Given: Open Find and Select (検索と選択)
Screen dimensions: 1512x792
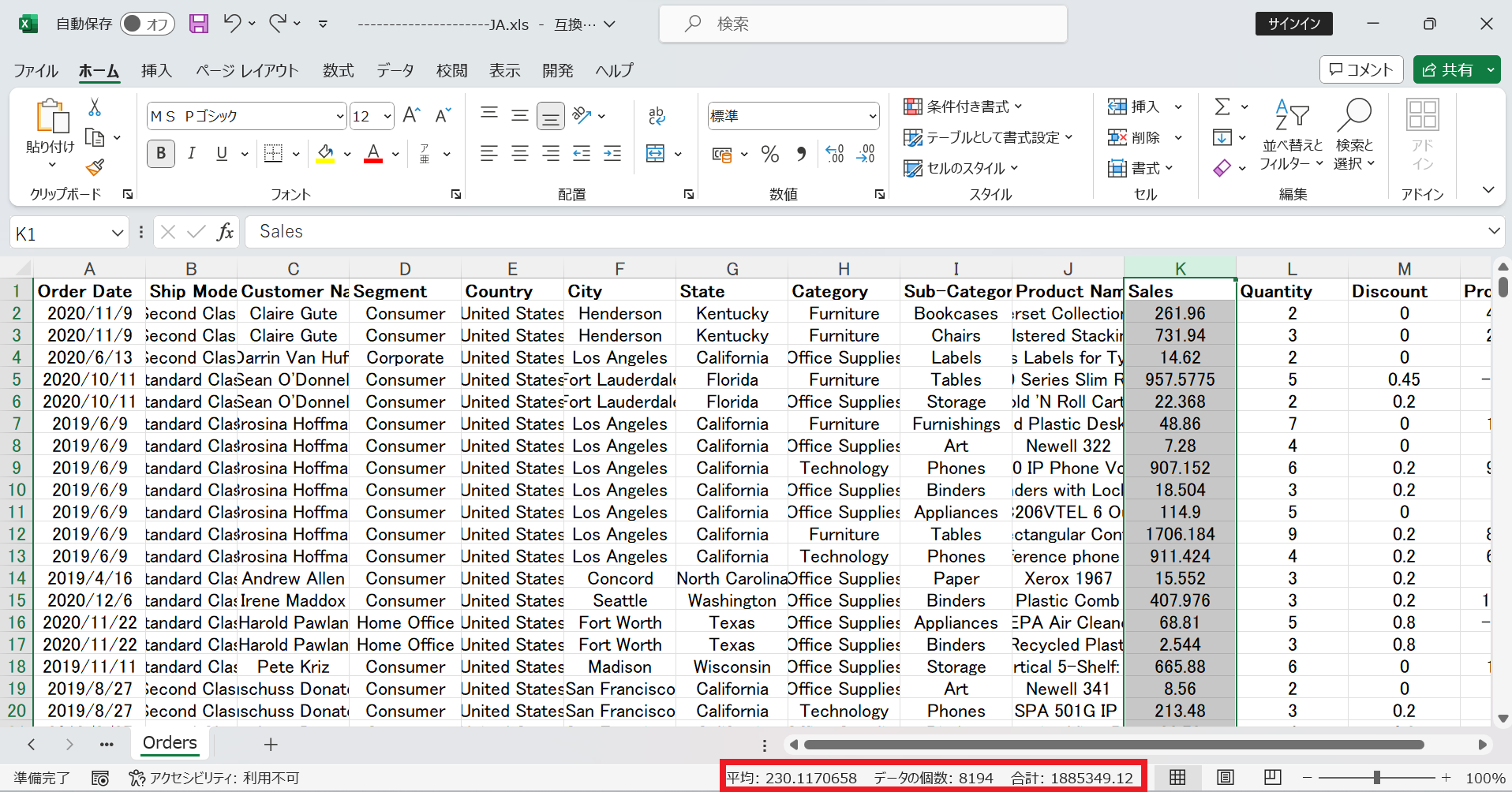Looking at the screenshot, I should coord(1354,134).
